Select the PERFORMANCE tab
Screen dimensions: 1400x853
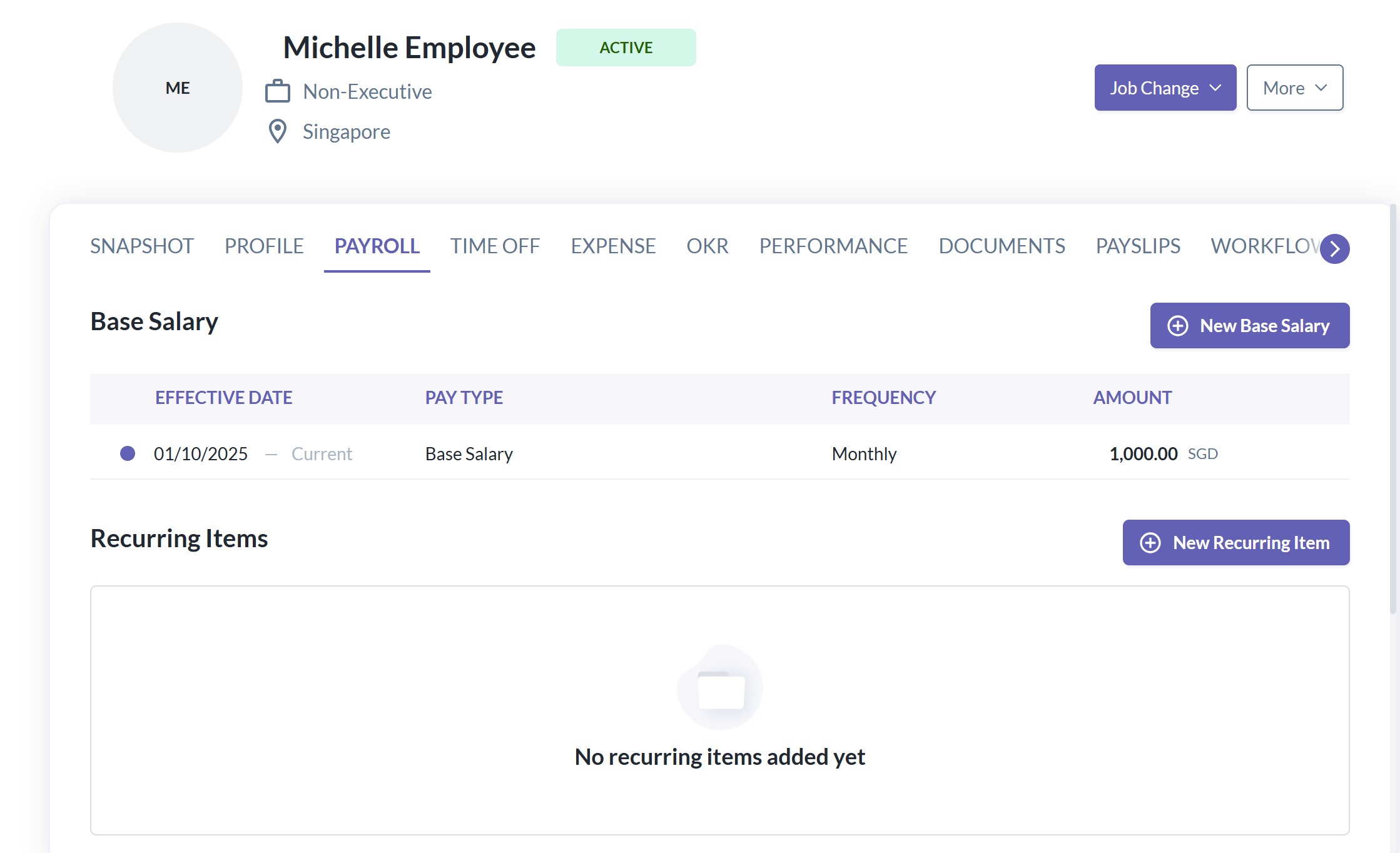(833, 246)
